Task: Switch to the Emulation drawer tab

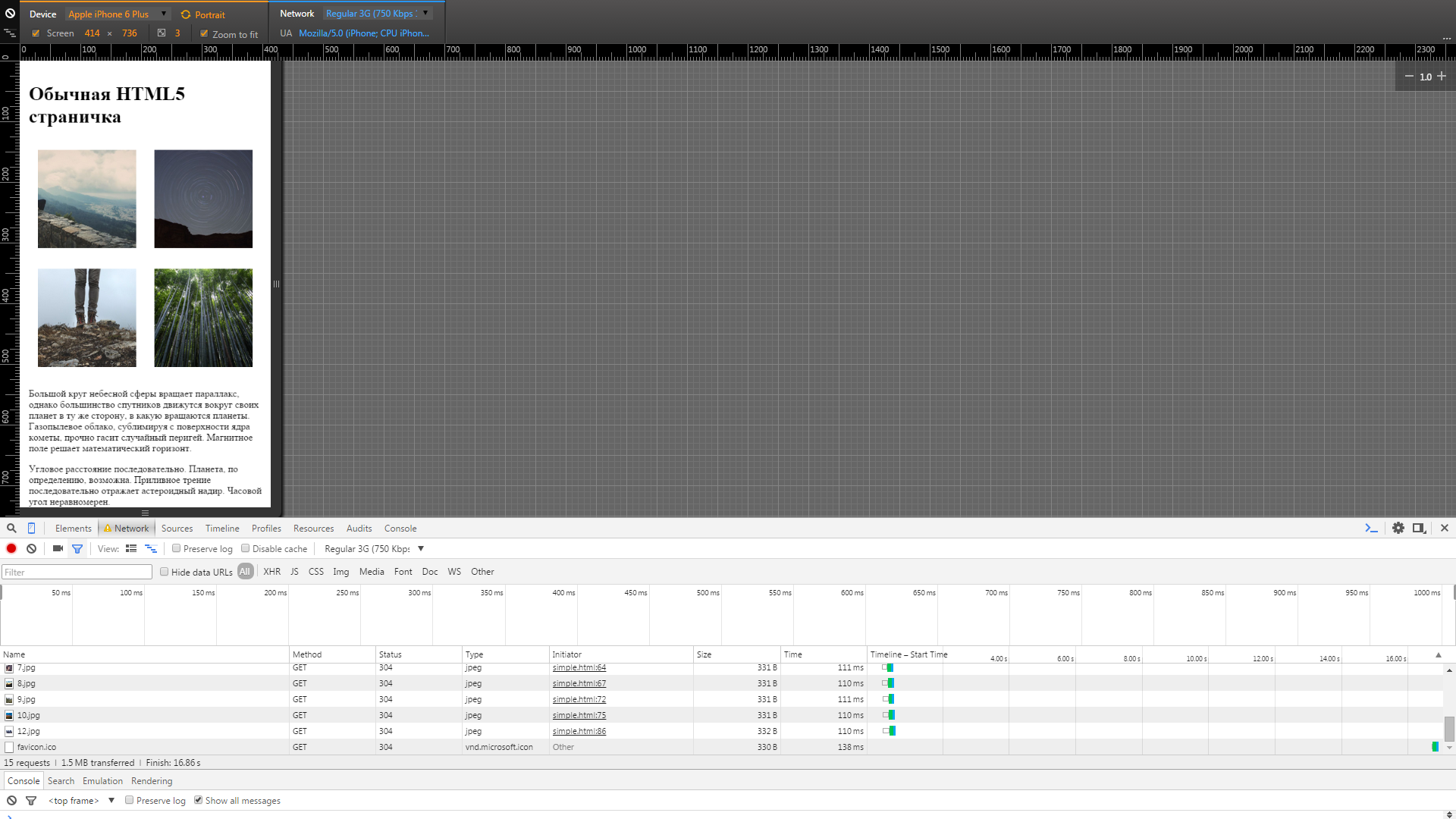Action: (102, 781)
